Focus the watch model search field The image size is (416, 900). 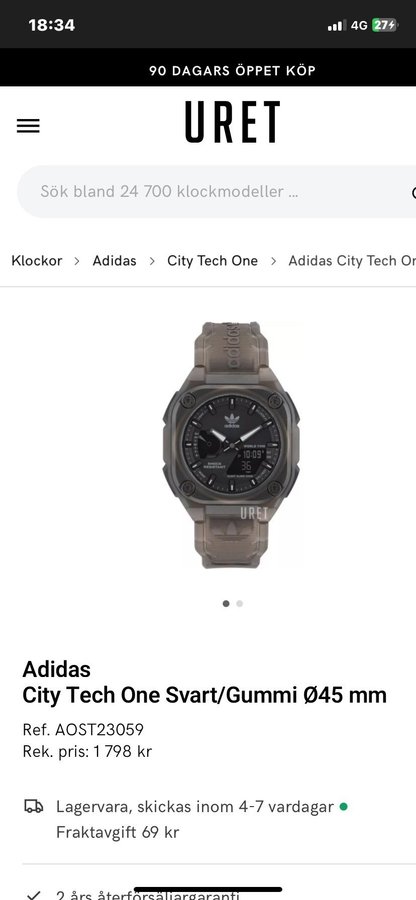coord(217,192)
